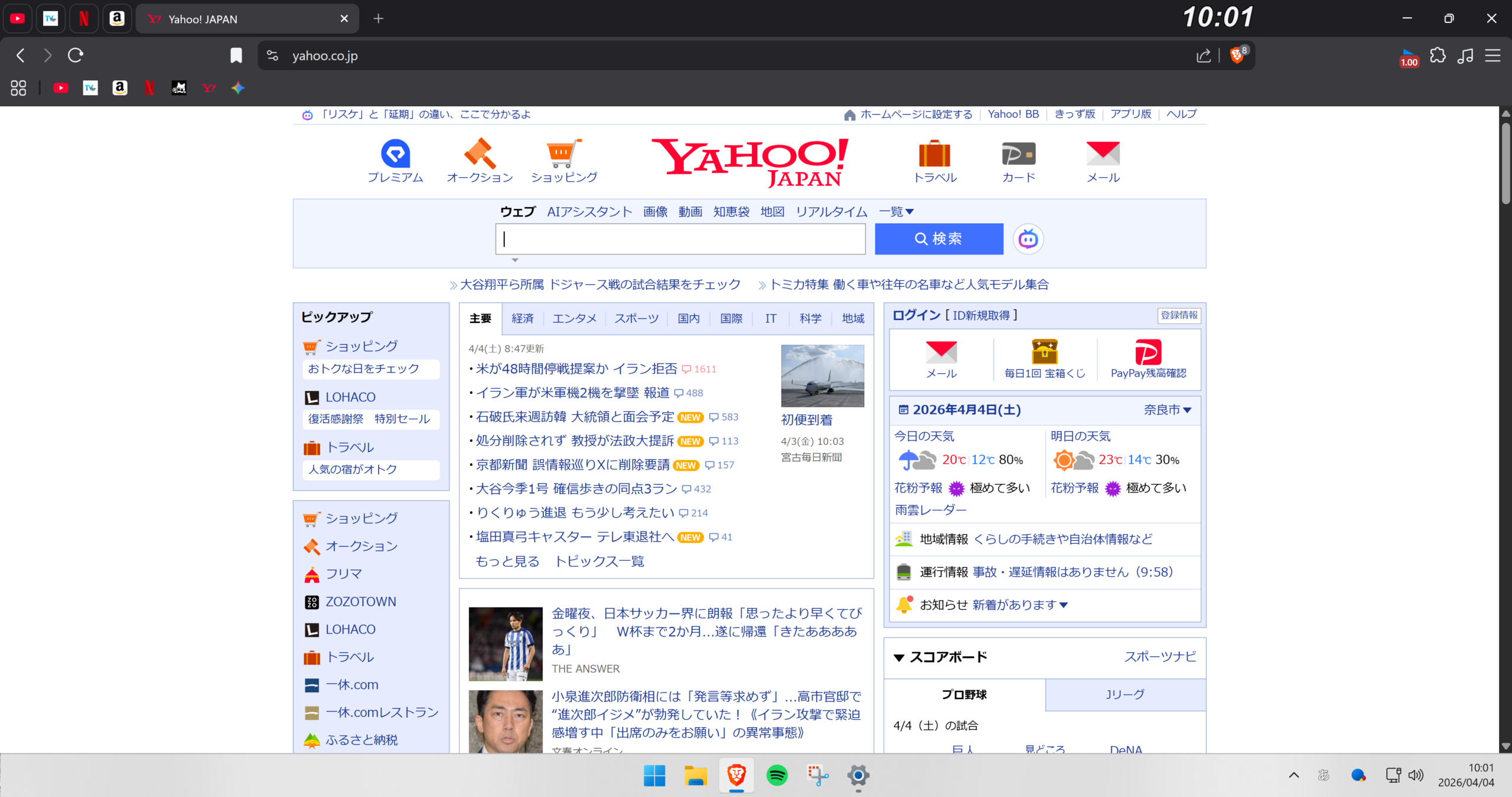The width and height of the screenshot is (1512, 797).
Task: Bookmark this page with bookmark icon
Action: pyautogui.click(x=236, y=55)
